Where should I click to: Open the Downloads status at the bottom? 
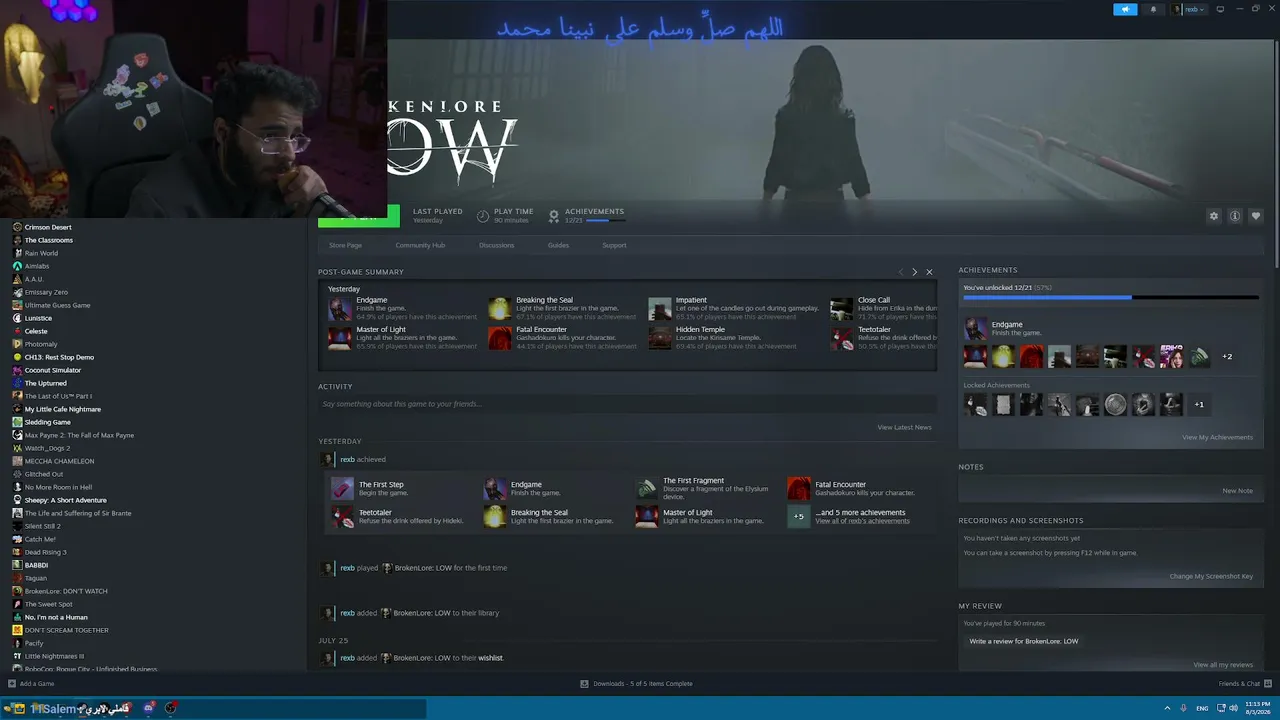(637, 684)
